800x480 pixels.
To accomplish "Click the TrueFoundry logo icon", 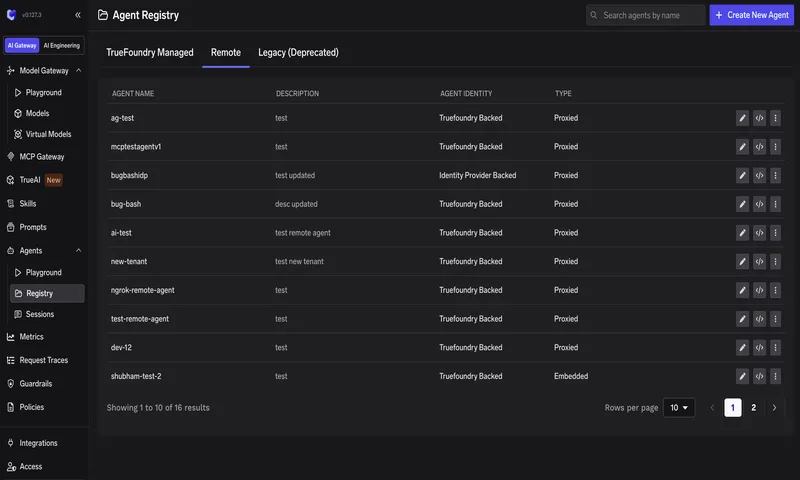I will (11, 15).
